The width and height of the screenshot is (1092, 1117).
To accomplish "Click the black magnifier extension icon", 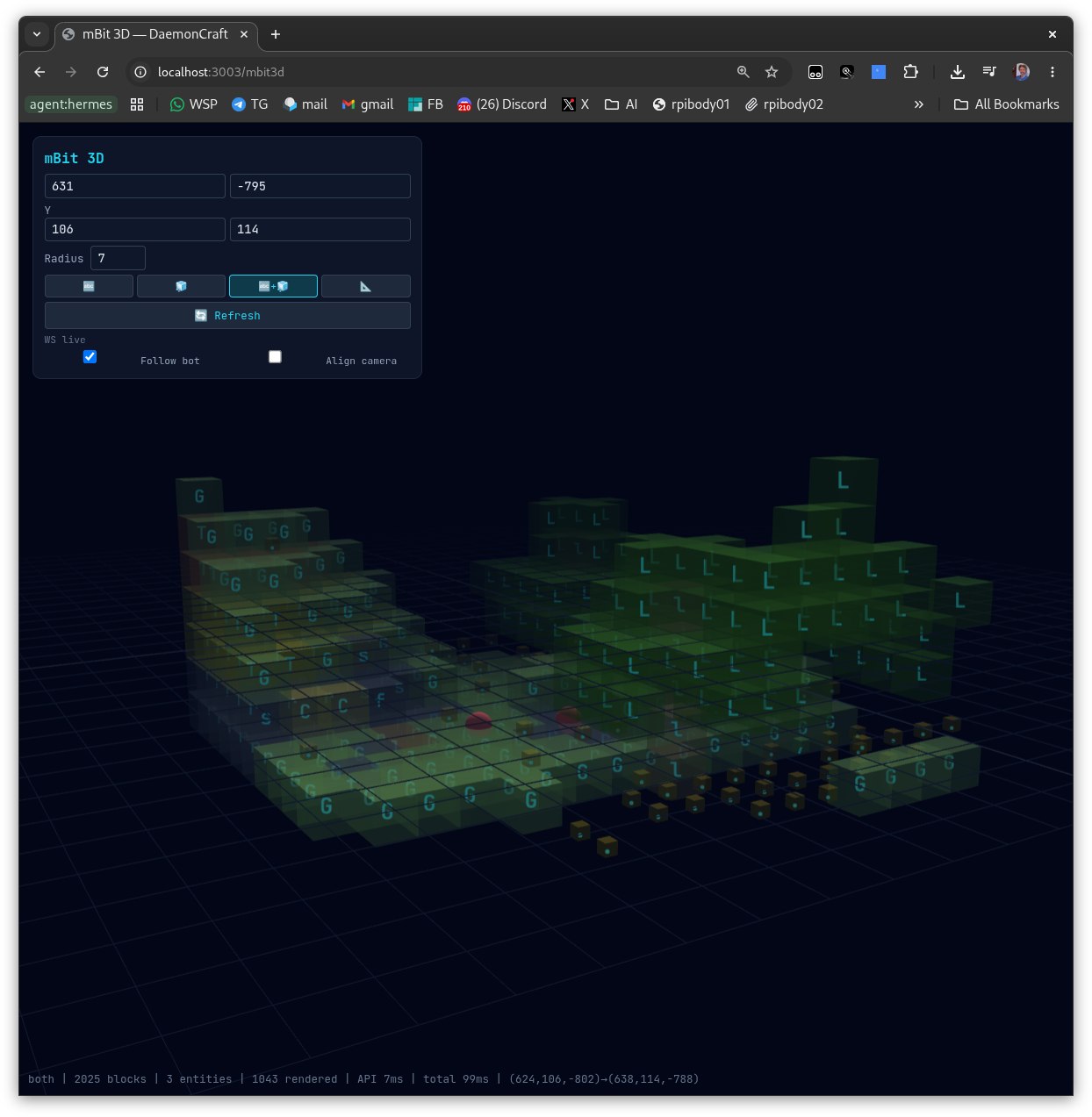I will point(847,72).
